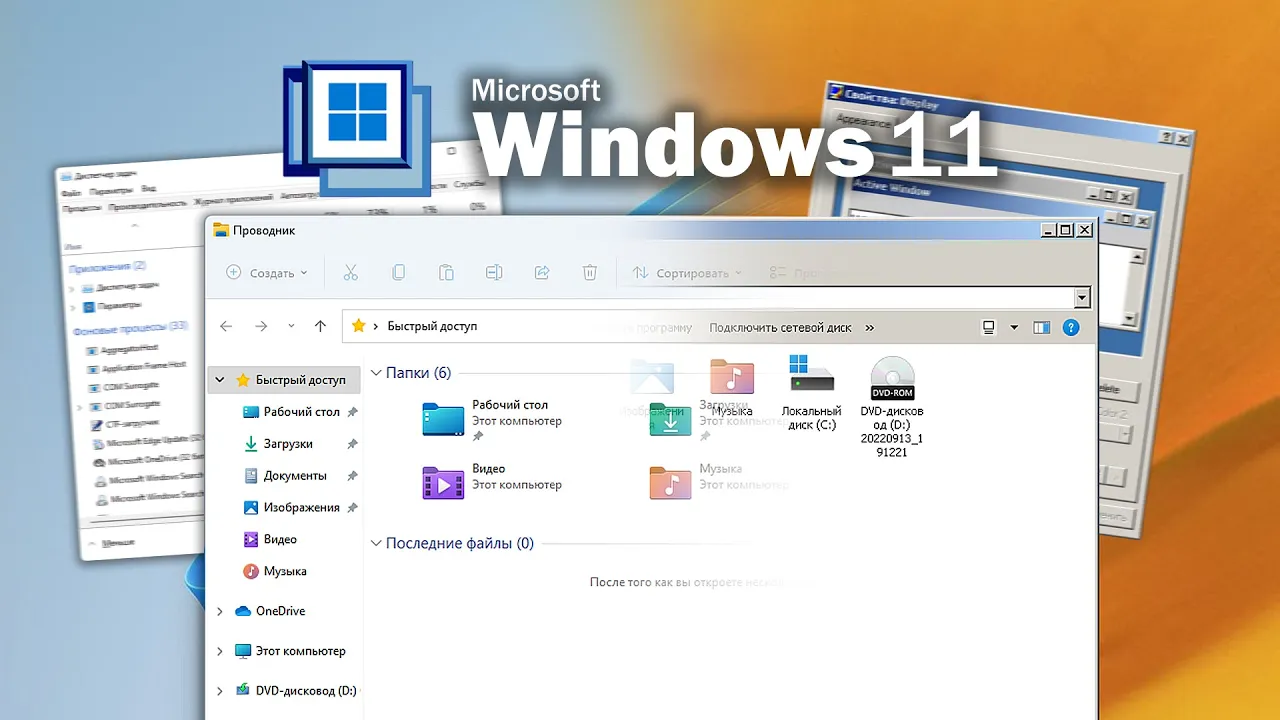This screenshot has width=1280, height=720.
Task: Click the Paste clipboard icon in Explorer toolbar
Action: [446, 272]
